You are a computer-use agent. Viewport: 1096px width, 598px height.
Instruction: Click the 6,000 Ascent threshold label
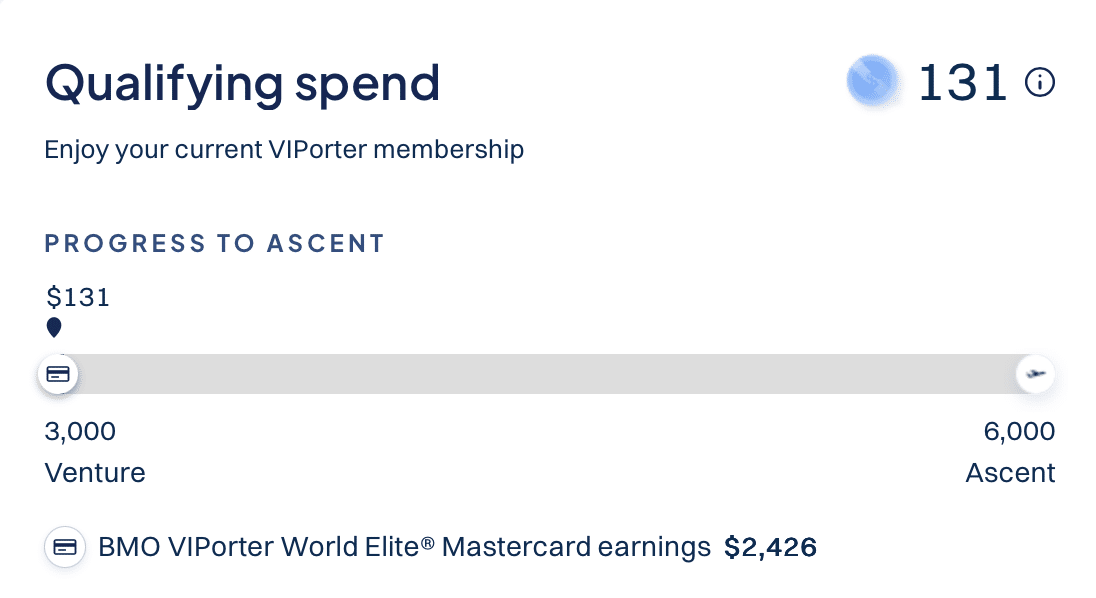(x=1017, y=431)
